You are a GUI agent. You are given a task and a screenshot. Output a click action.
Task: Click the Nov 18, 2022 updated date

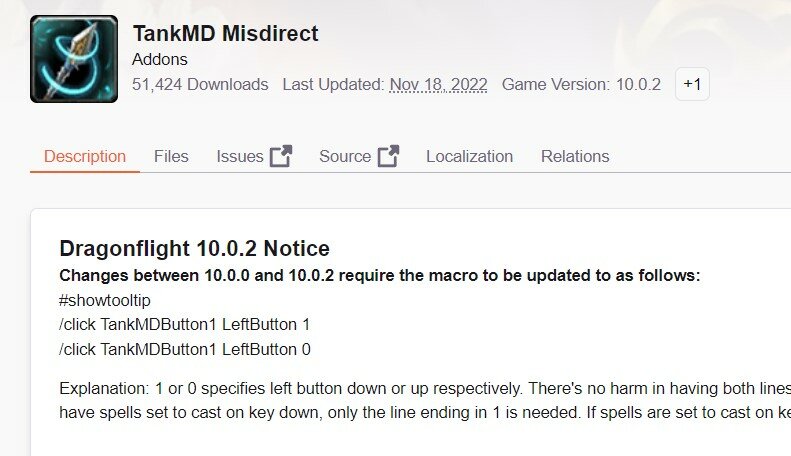coord(438,84)
